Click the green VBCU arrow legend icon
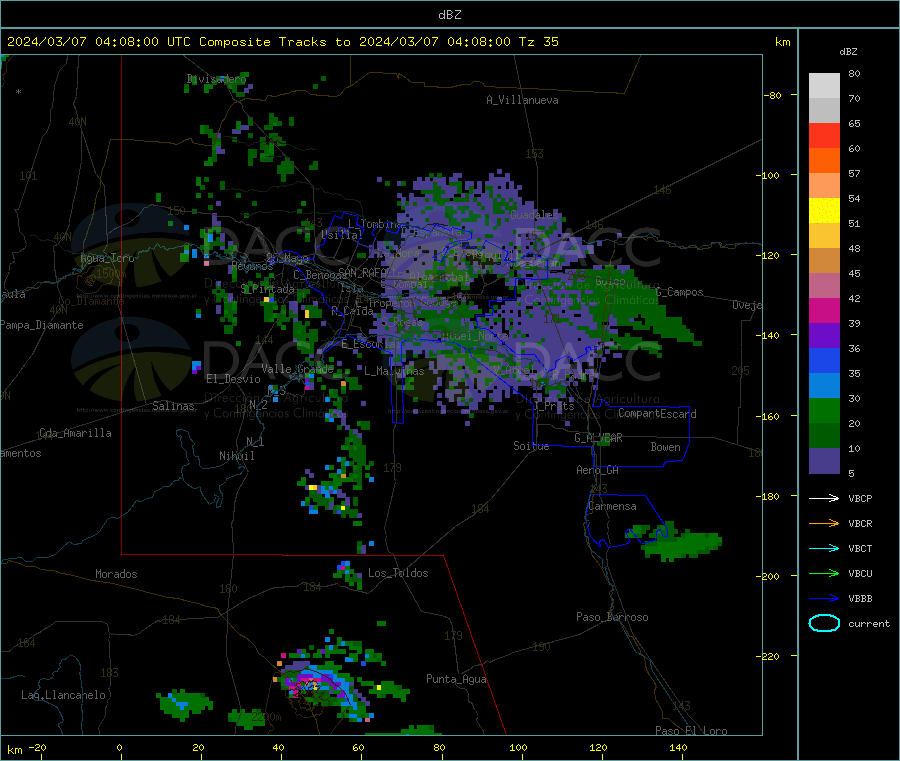The height and width of the screenshot is (761, 900). tap(824, 573)
